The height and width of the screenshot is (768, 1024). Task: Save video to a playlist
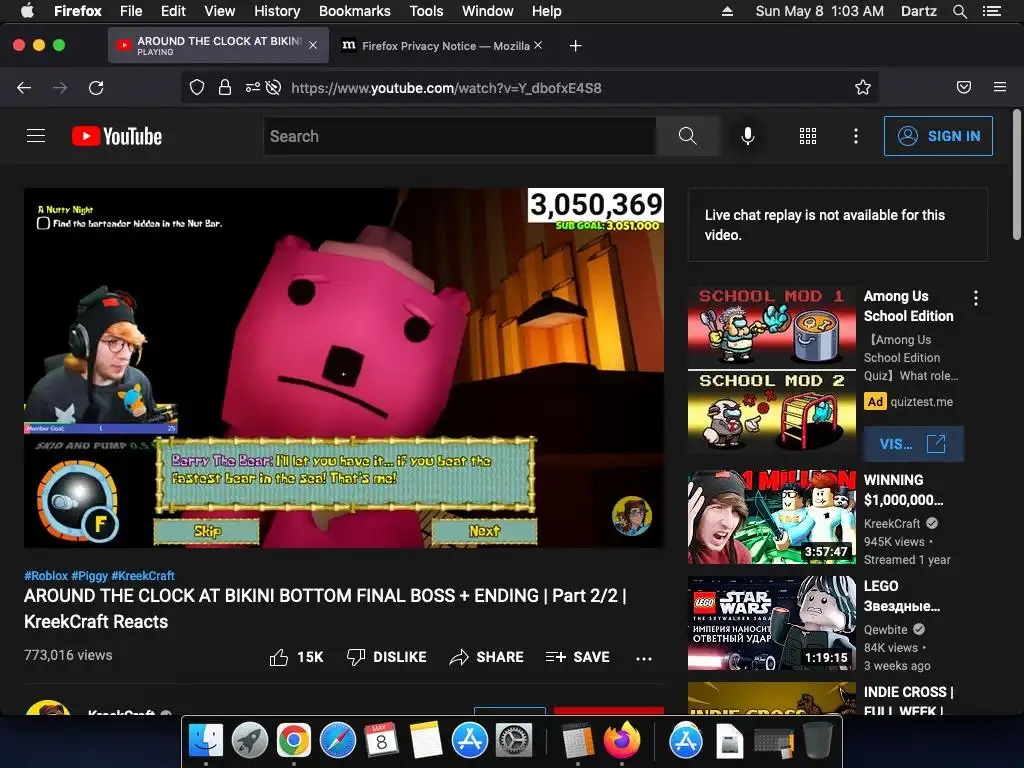click(577, 657)
